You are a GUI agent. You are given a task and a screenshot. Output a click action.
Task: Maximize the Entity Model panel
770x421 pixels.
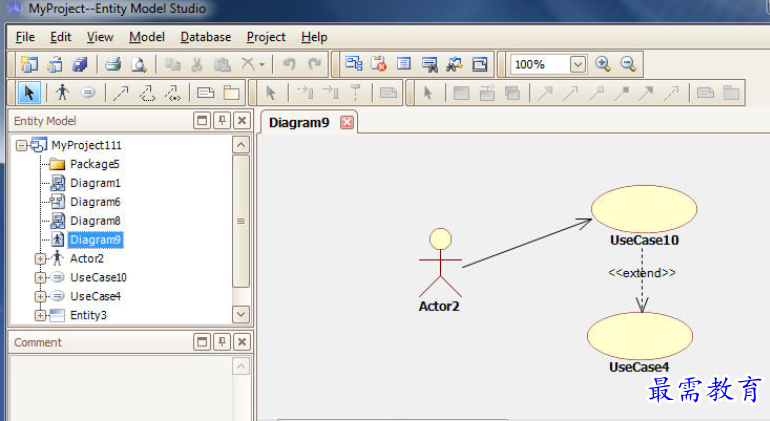pos(202,120)
